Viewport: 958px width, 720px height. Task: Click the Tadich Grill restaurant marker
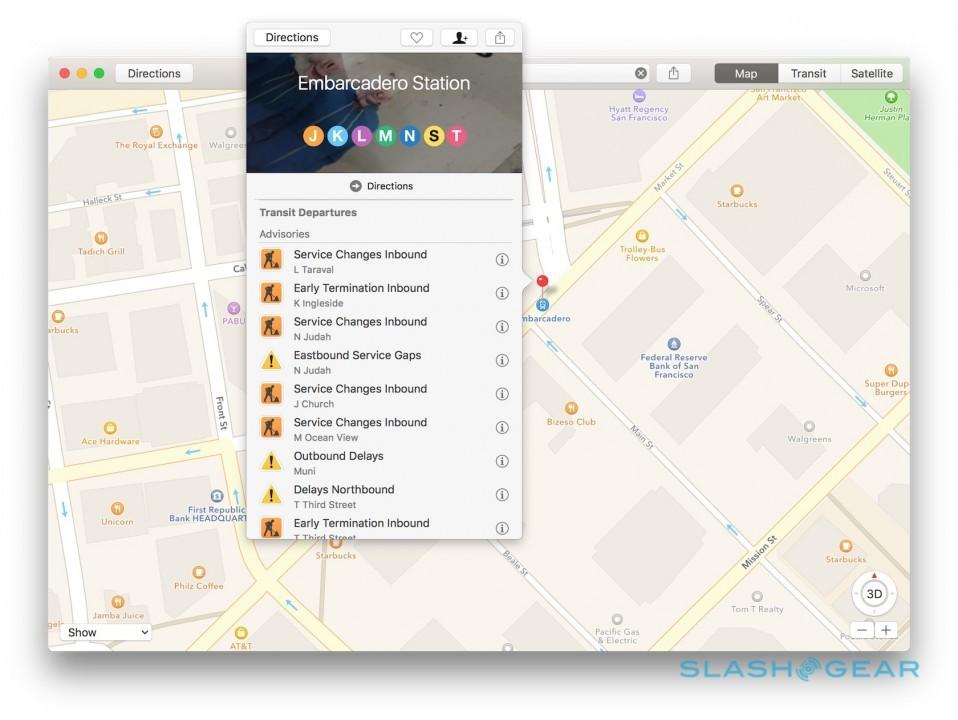coord(101,238)
